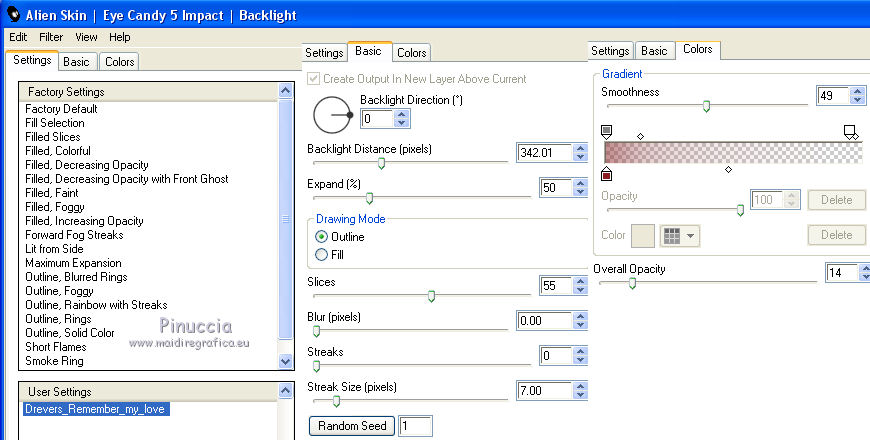Select the Drevers_Remember_my_love user setting
The height and width of the screenshot is (440, 870).
coord(96,409)
